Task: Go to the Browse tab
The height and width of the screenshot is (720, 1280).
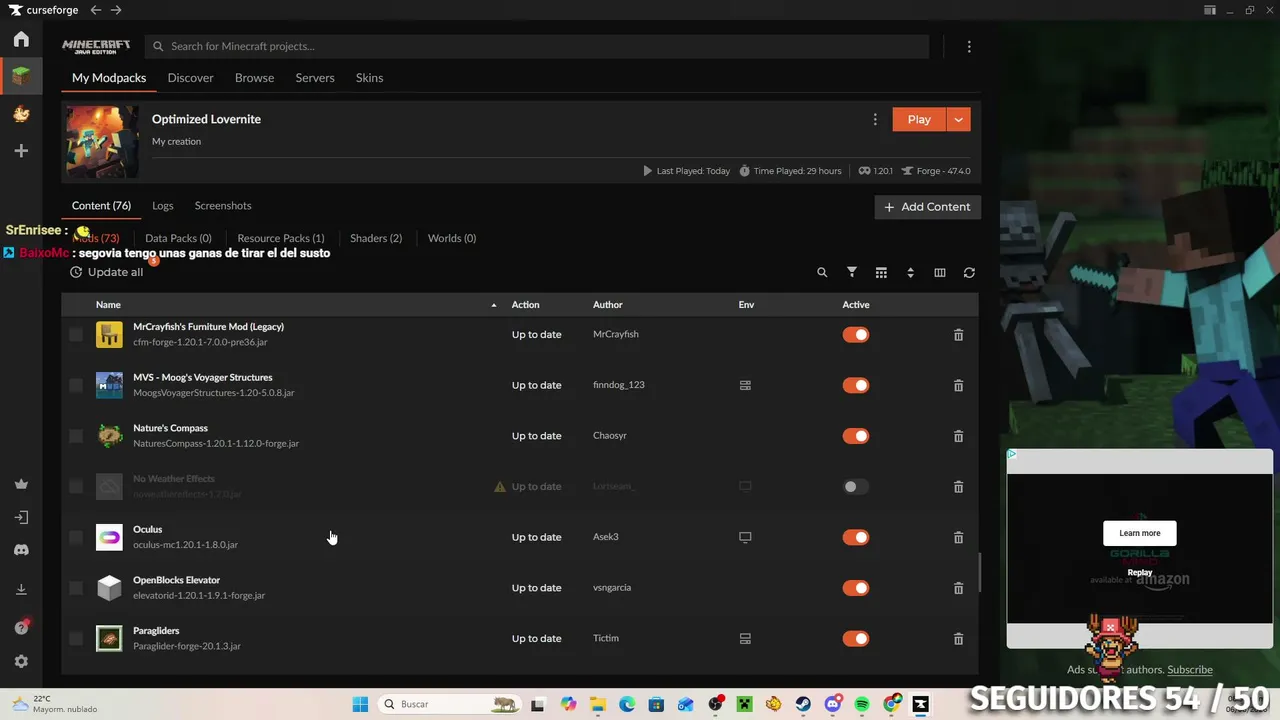Action: coord(254,78)
